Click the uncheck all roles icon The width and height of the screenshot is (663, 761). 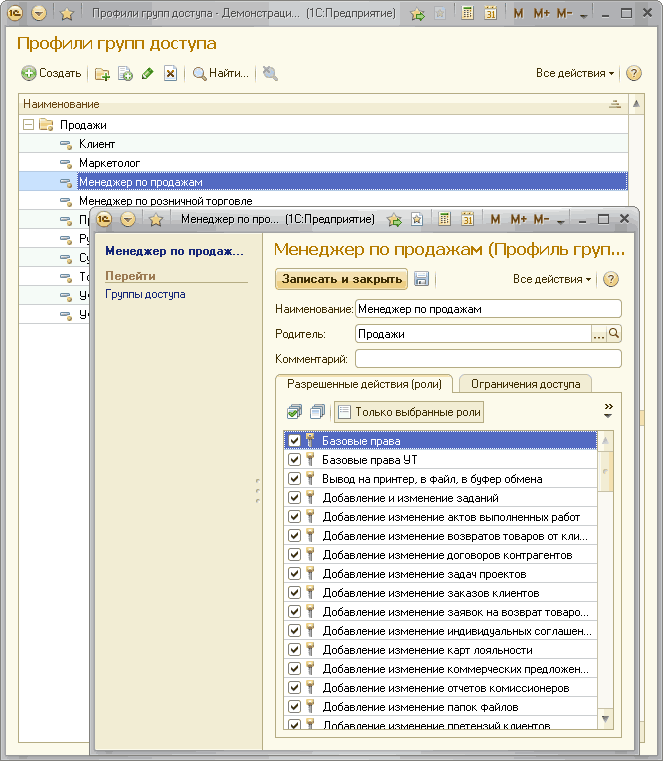(x=316, y=411)
